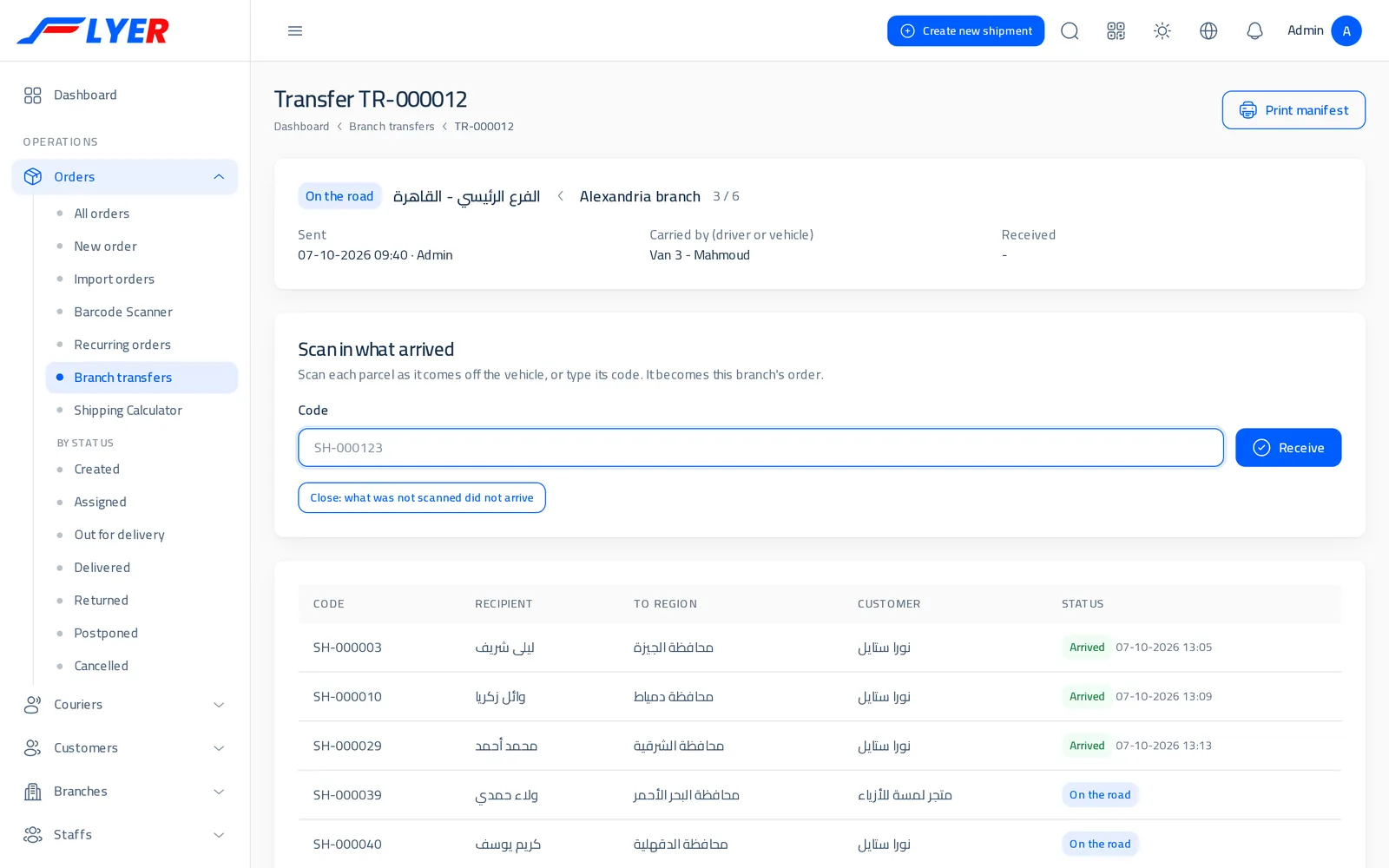Close: what was not scanned did not arrive
The width and height of the screenshot is (1389, 868).
click(422, 498)
